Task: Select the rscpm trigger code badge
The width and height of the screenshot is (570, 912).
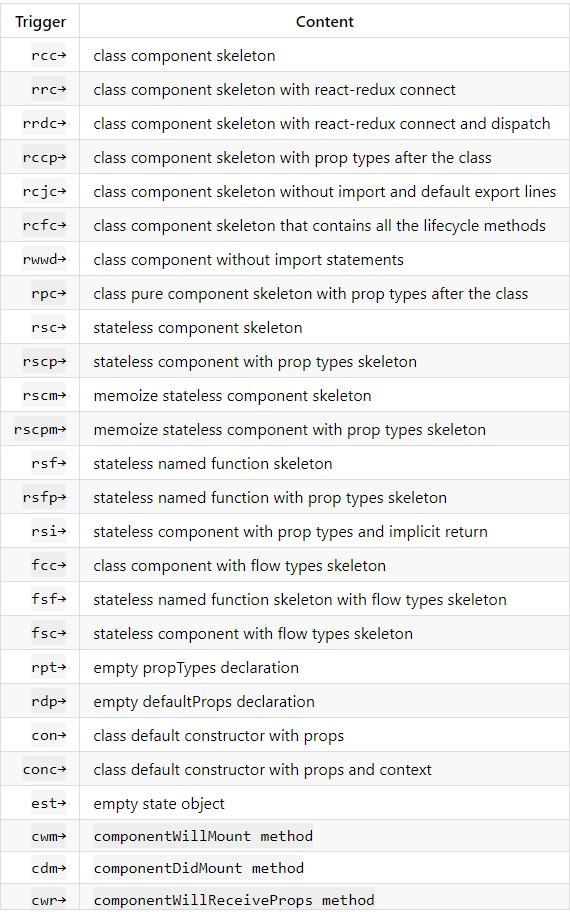Action: click(40, 430)
